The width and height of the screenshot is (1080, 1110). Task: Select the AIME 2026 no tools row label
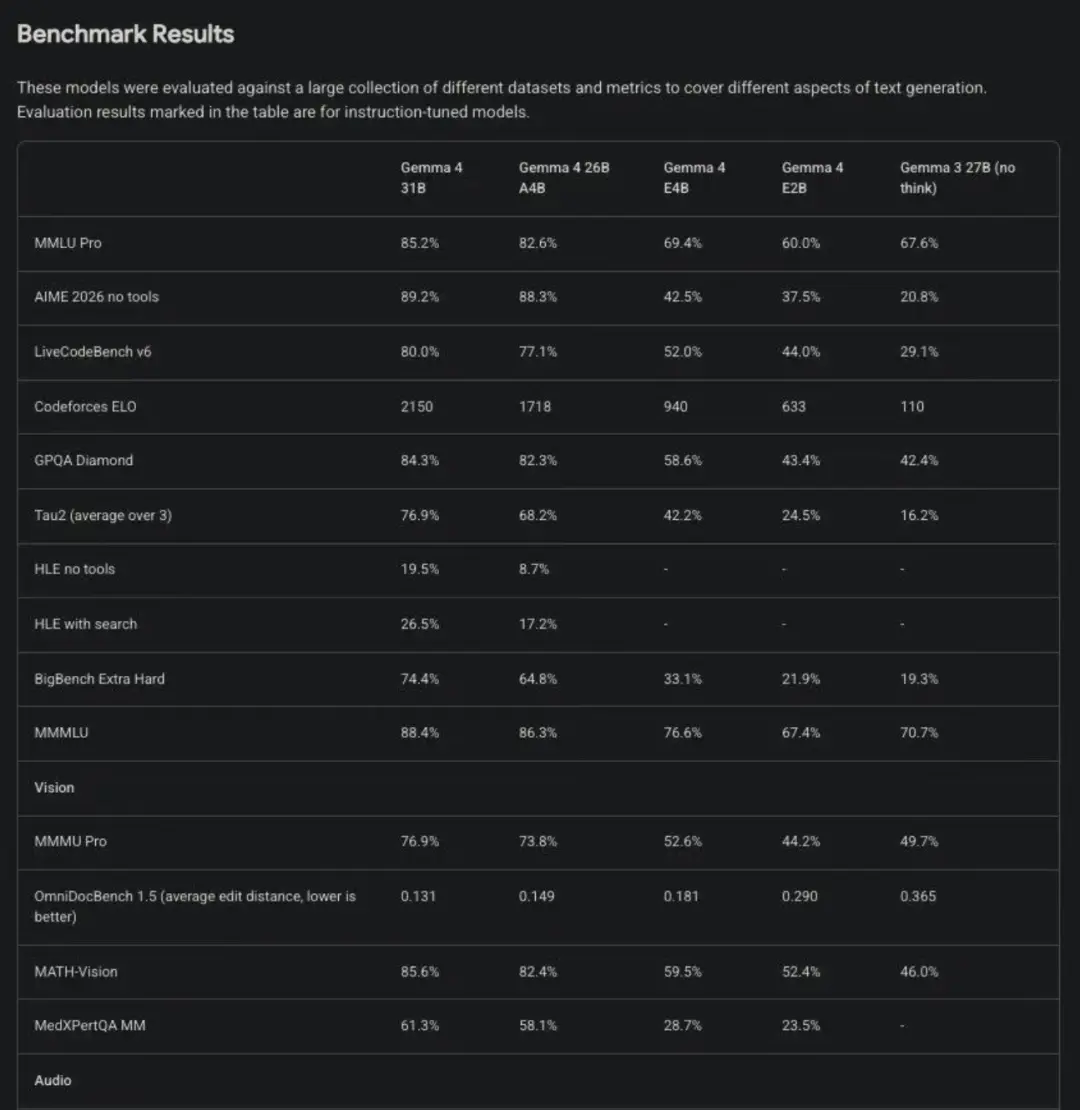96,297
